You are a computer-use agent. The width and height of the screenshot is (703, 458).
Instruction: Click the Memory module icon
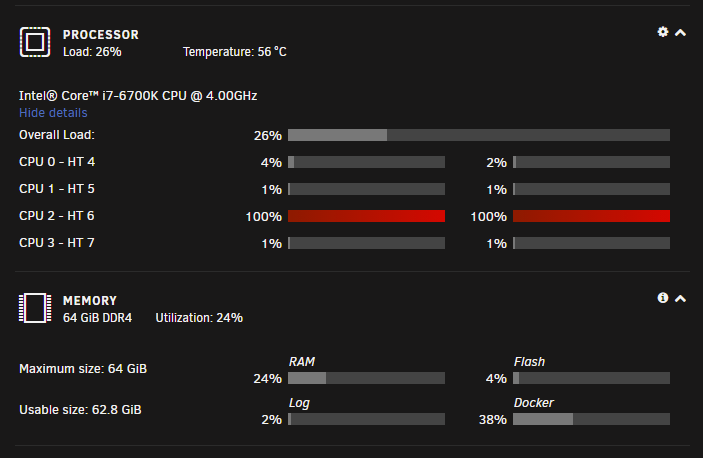click(35, 308)
